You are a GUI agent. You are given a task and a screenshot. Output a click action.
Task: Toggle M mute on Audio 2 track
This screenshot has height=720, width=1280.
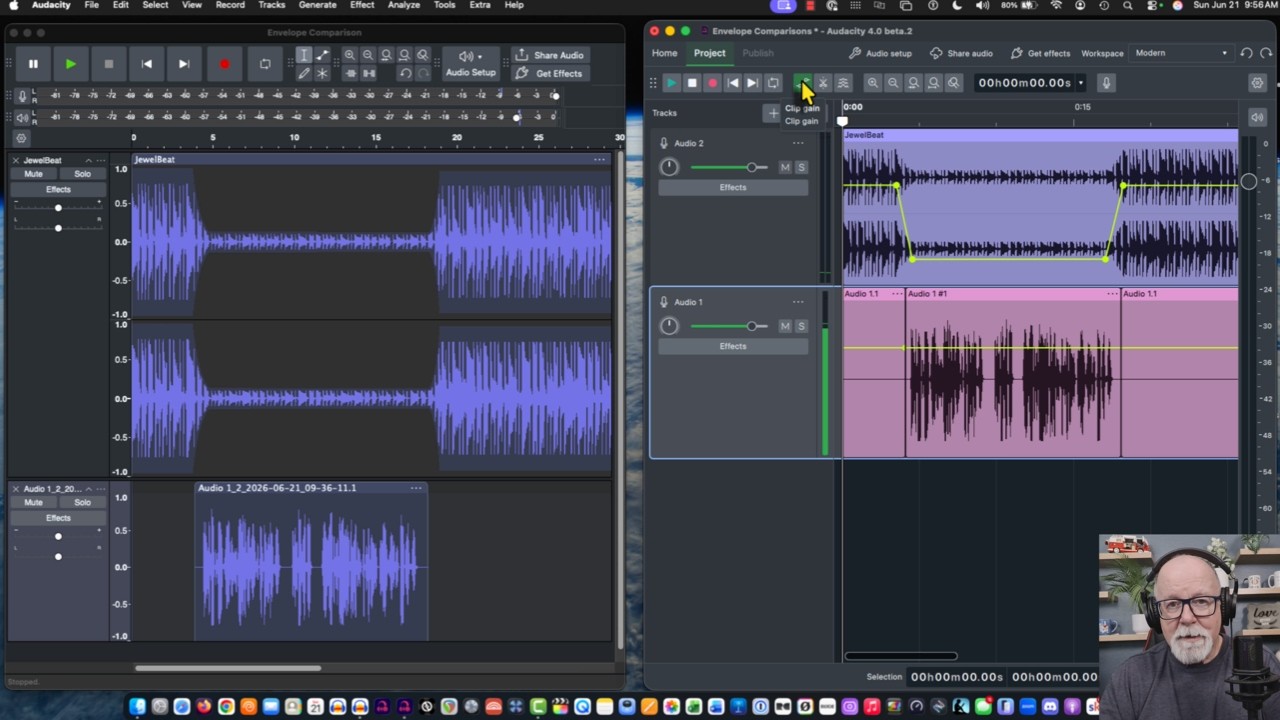(785, 168)
